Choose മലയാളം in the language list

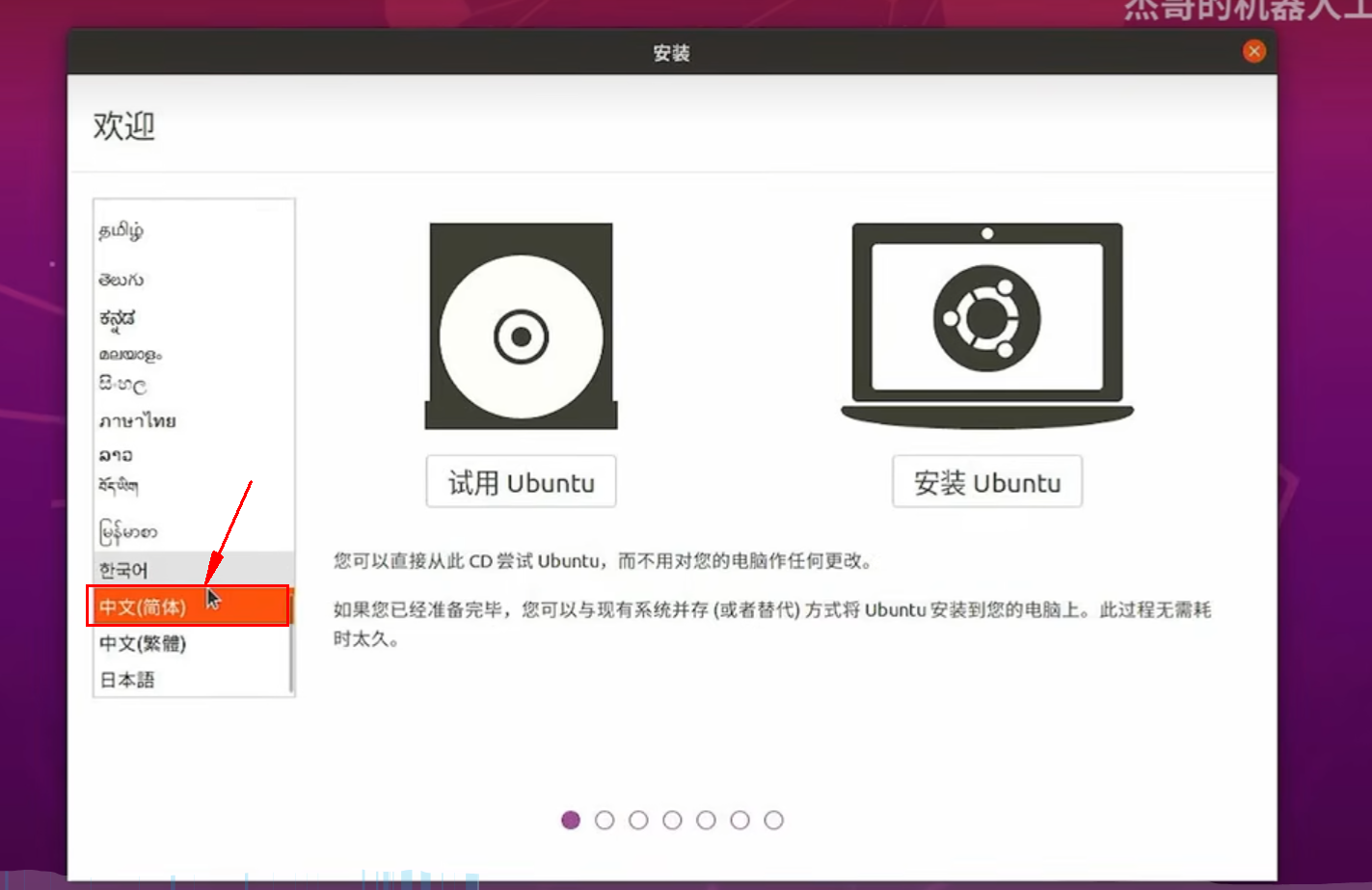pos(130,355)
